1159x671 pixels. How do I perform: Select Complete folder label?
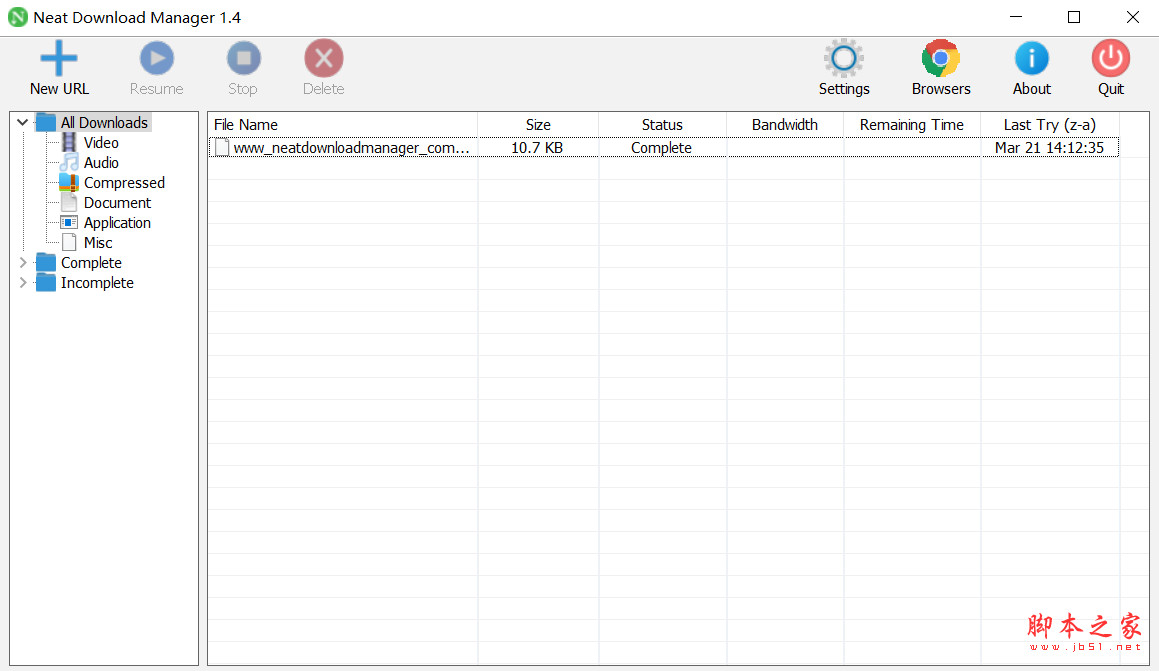[91, 262]
